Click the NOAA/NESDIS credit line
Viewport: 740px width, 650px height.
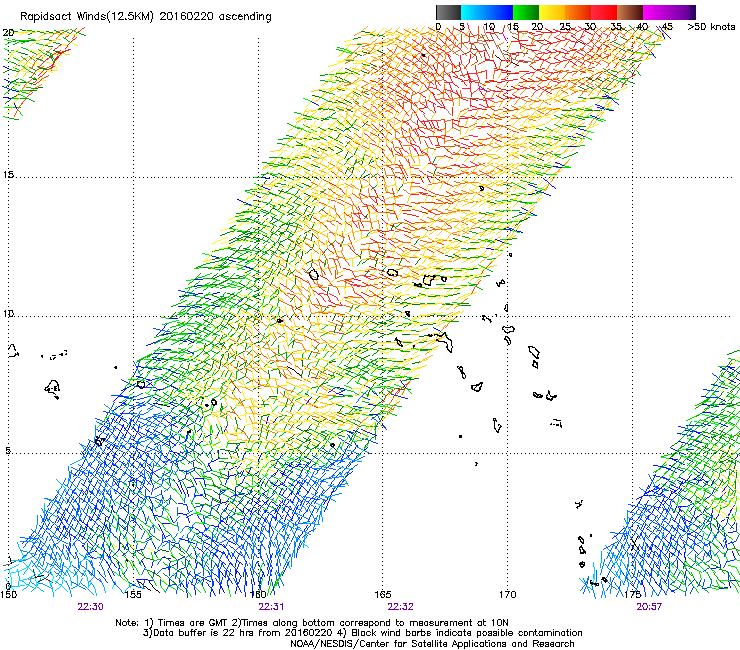point(432,644)
